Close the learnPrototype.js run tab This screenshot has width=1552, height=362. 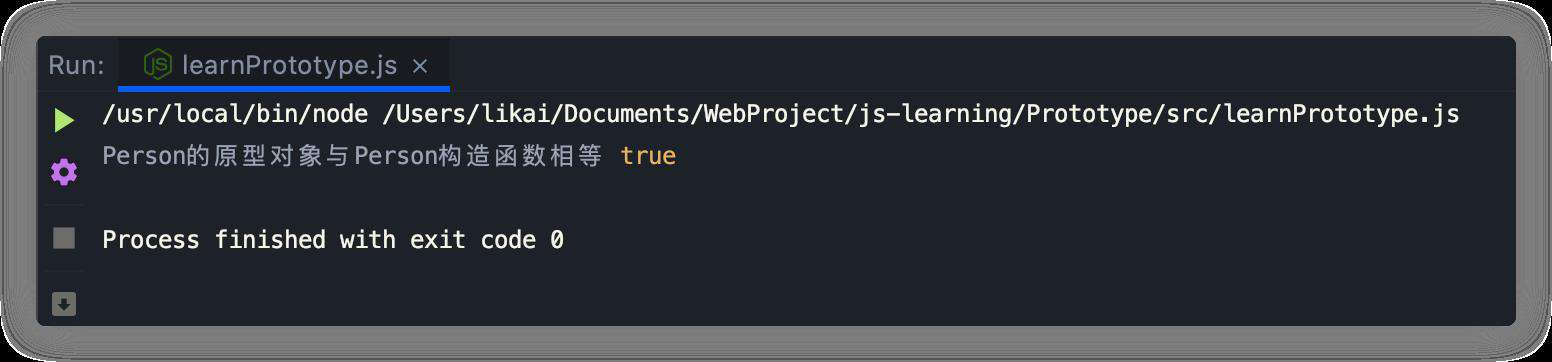[420, 66]
